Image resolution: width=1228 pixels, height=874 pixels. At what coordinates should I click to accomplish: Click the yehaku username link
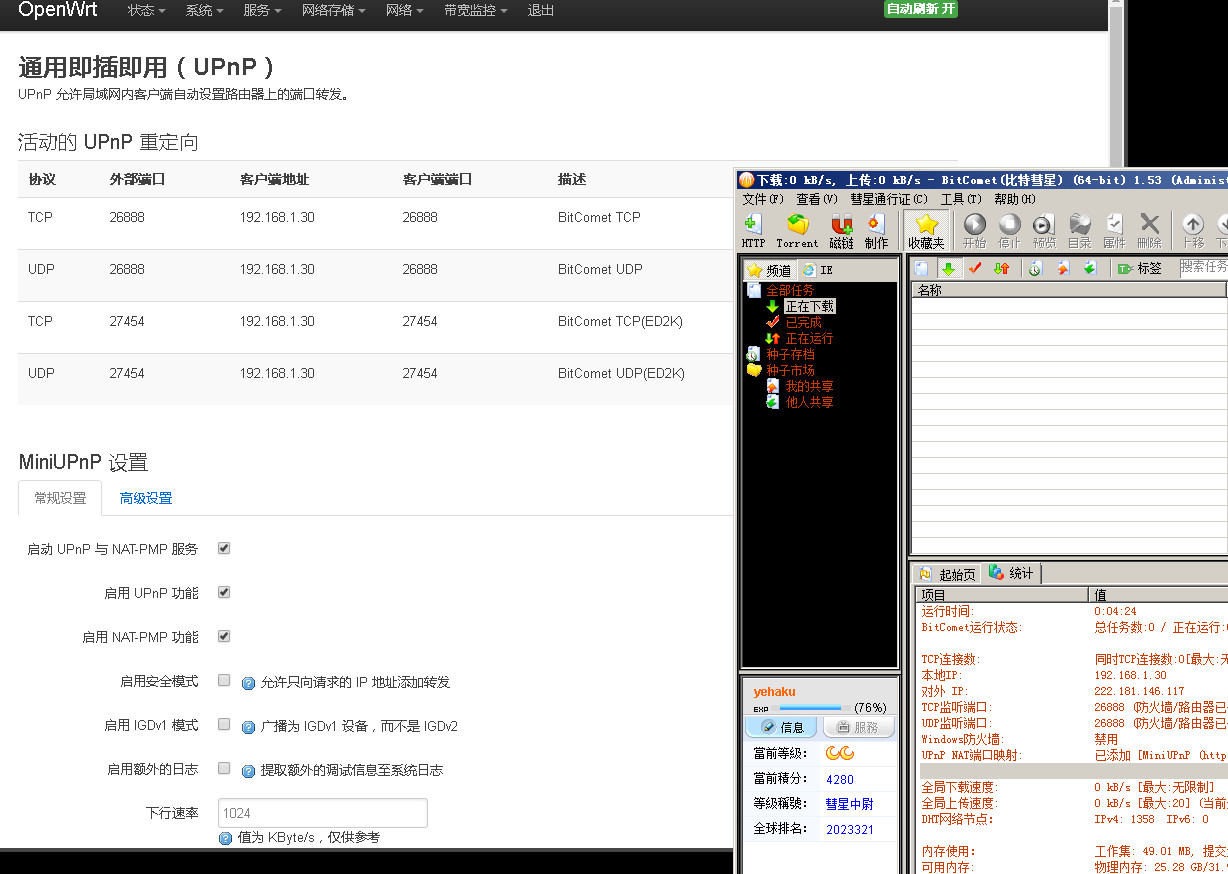pos(774,692)
